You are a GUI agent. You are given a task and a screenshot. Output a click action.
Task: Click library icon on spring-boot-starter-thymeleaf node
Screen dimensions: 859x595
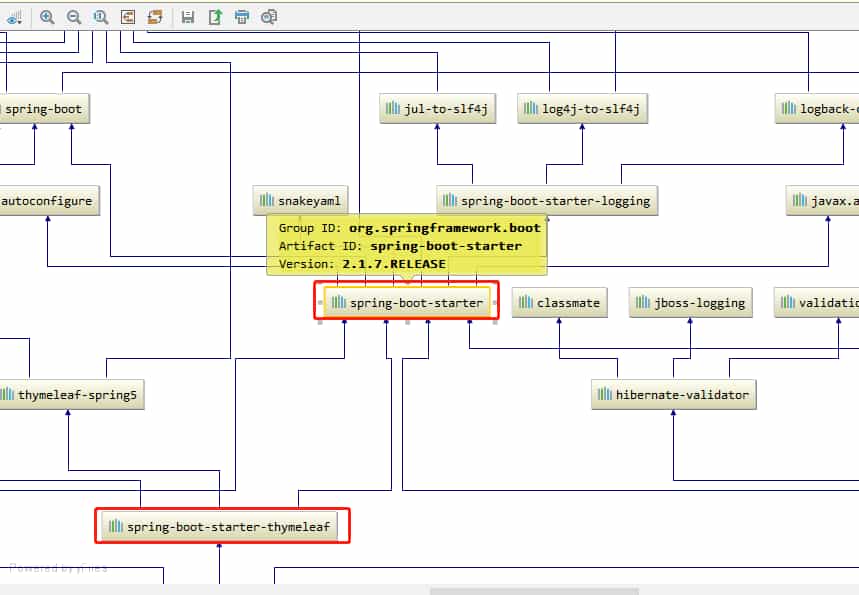pos(116,526)
